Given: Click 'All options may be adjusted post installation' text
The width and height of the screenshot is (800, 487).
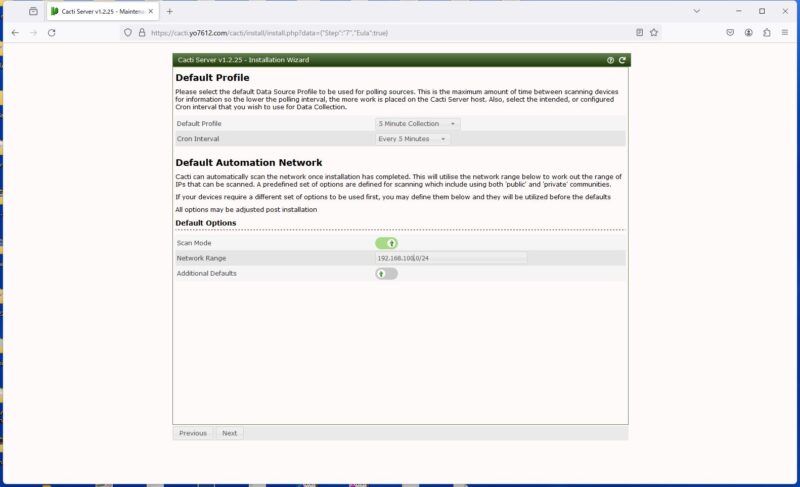Looking at the screenshot, I should click(x=246, y=210).
